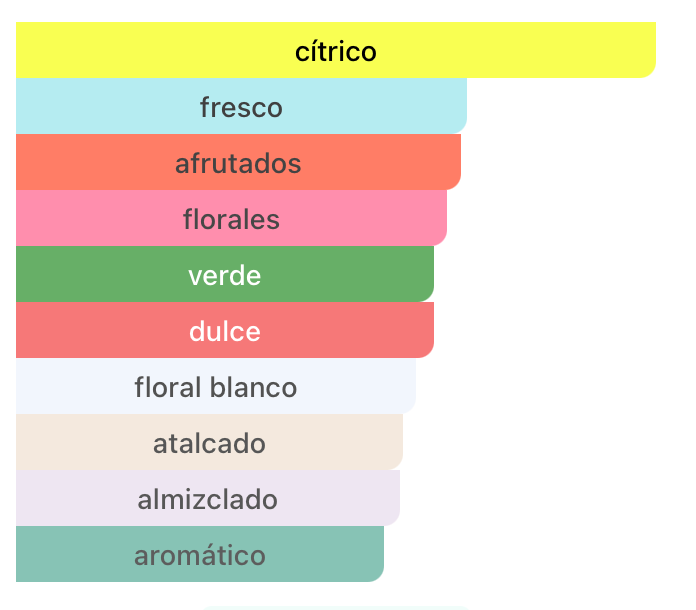Select the green verde accord bar
696x610 pixels.
pyautogui.click(x=225, y=273)
